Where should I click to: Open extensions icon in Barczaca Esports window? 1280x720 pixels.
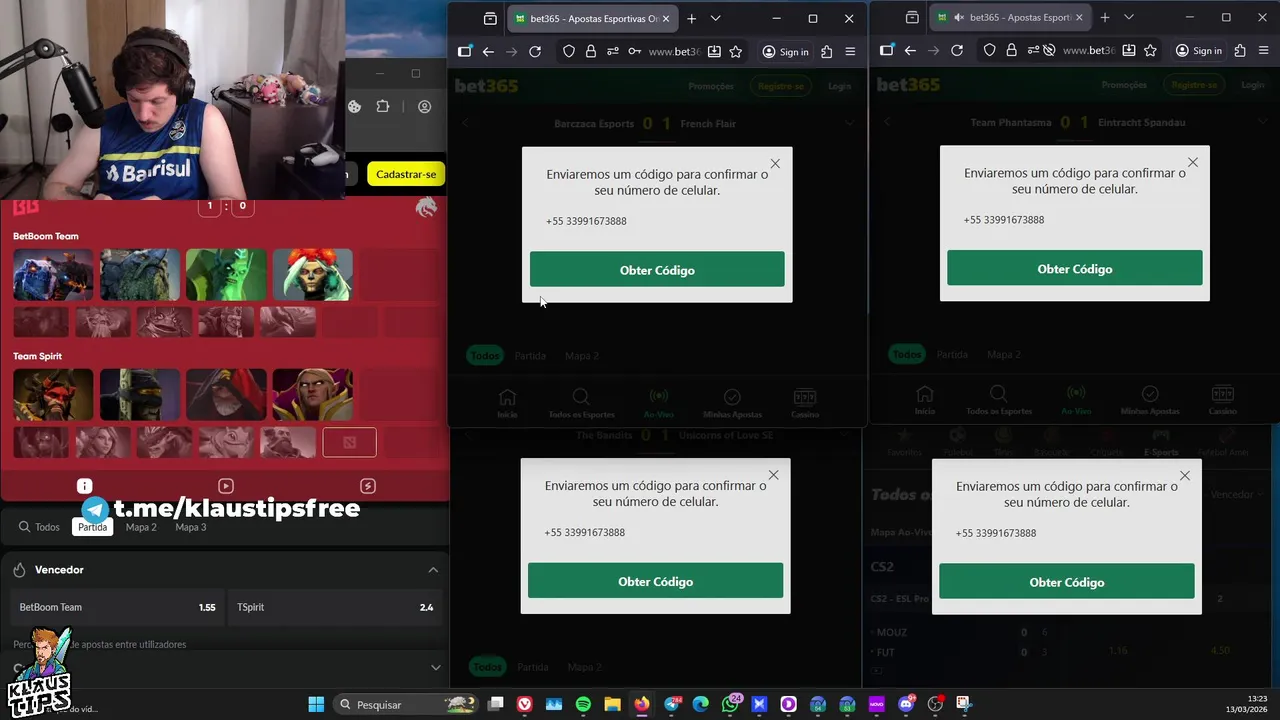[x=827, y=51]
